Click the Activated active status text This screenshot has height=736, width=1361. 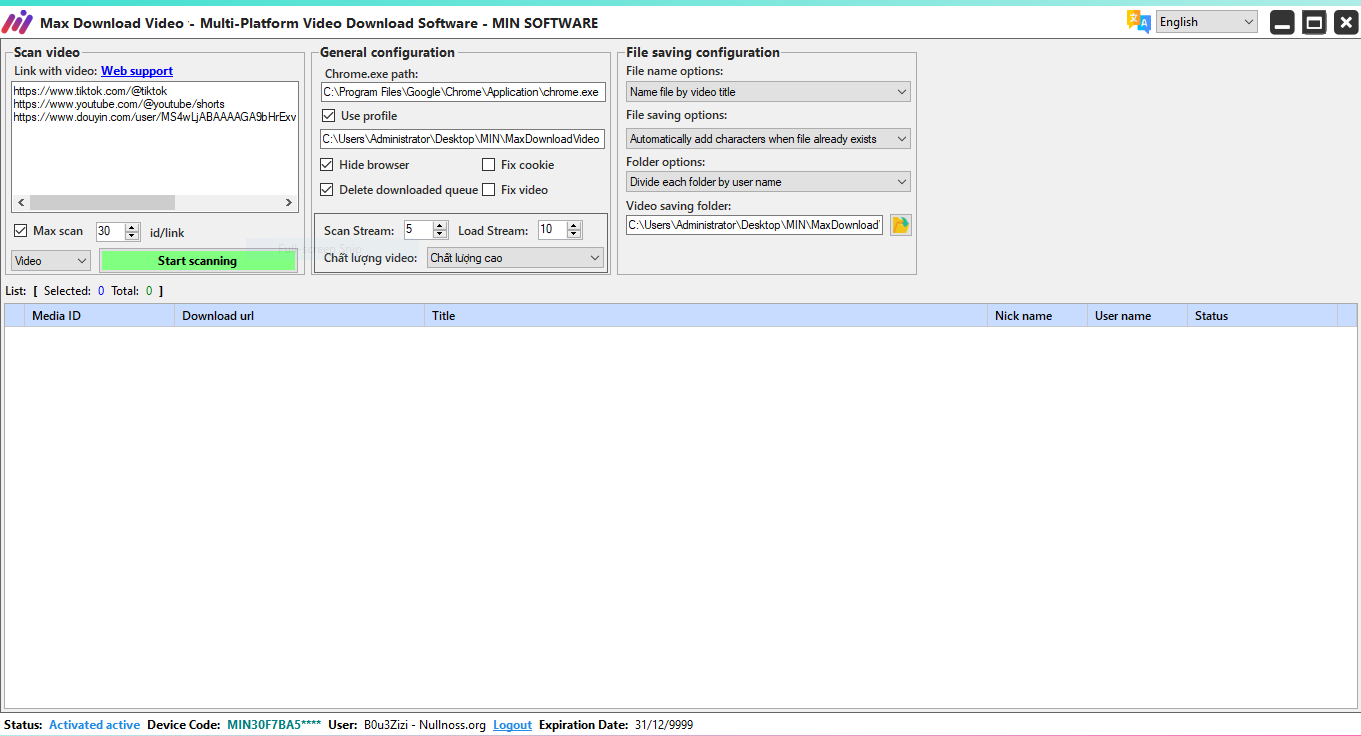pos(94,725)
